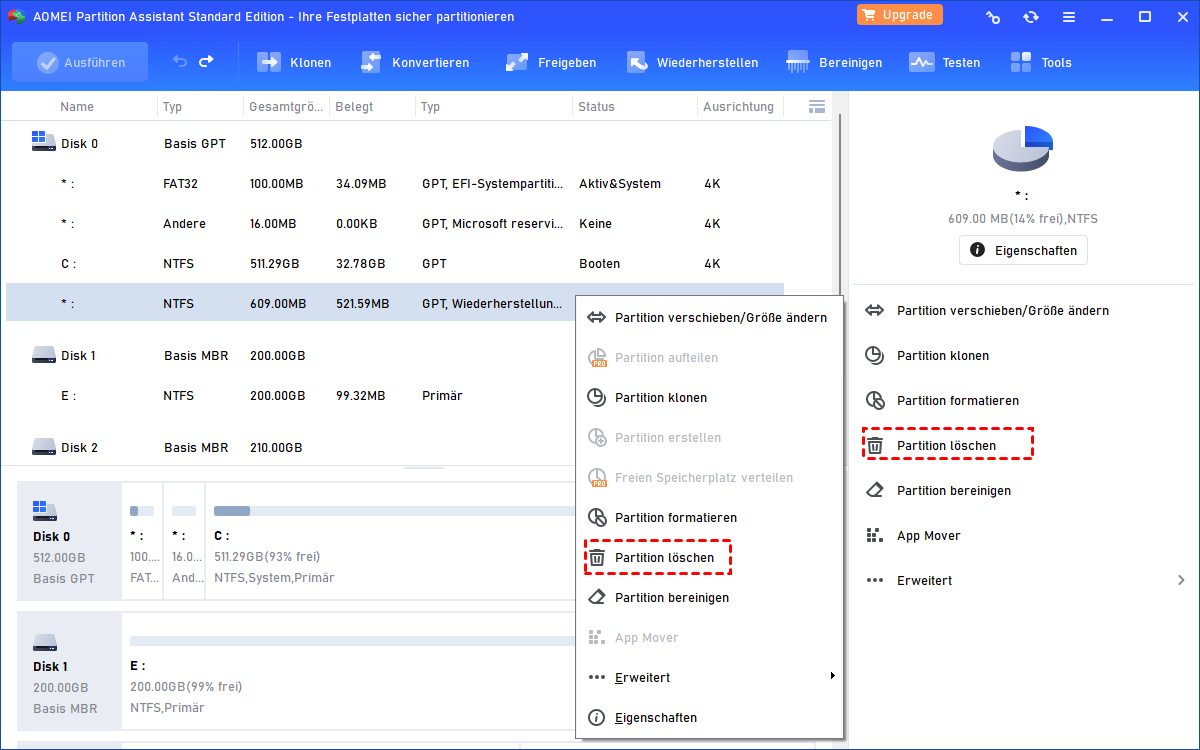Viewport: 1200px width, 750px height.
Task: Expand Erweitert submenu in context menu
Action: (x=709, y=678)
